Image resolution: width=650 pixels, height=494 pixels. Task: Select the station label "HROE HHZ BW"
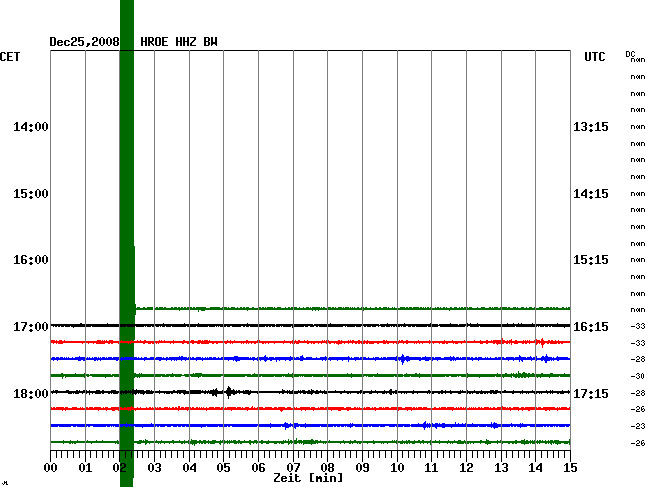[179, 42]
